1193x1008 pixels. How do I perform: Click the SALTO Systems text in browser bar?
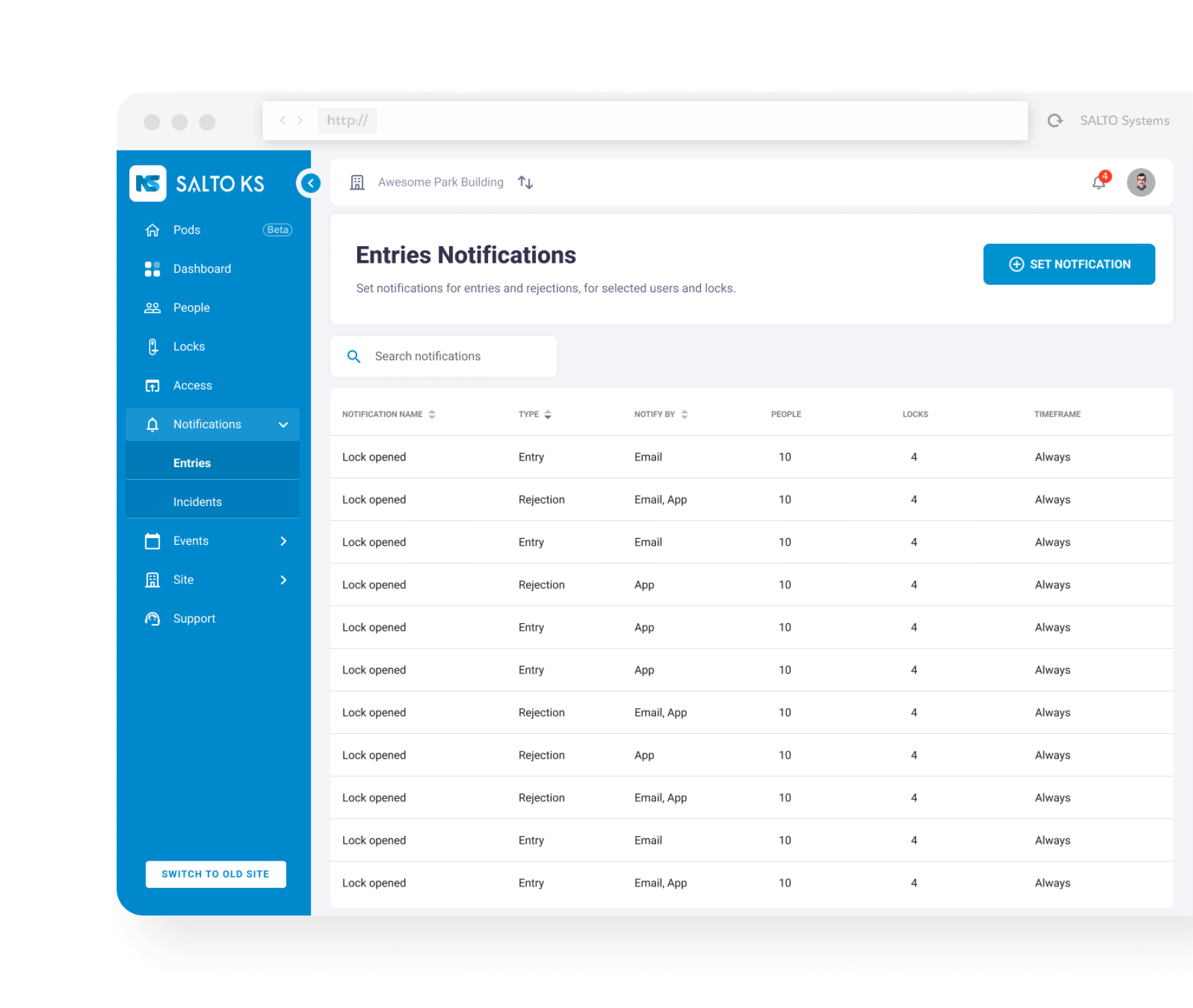tap(1125, 121)
